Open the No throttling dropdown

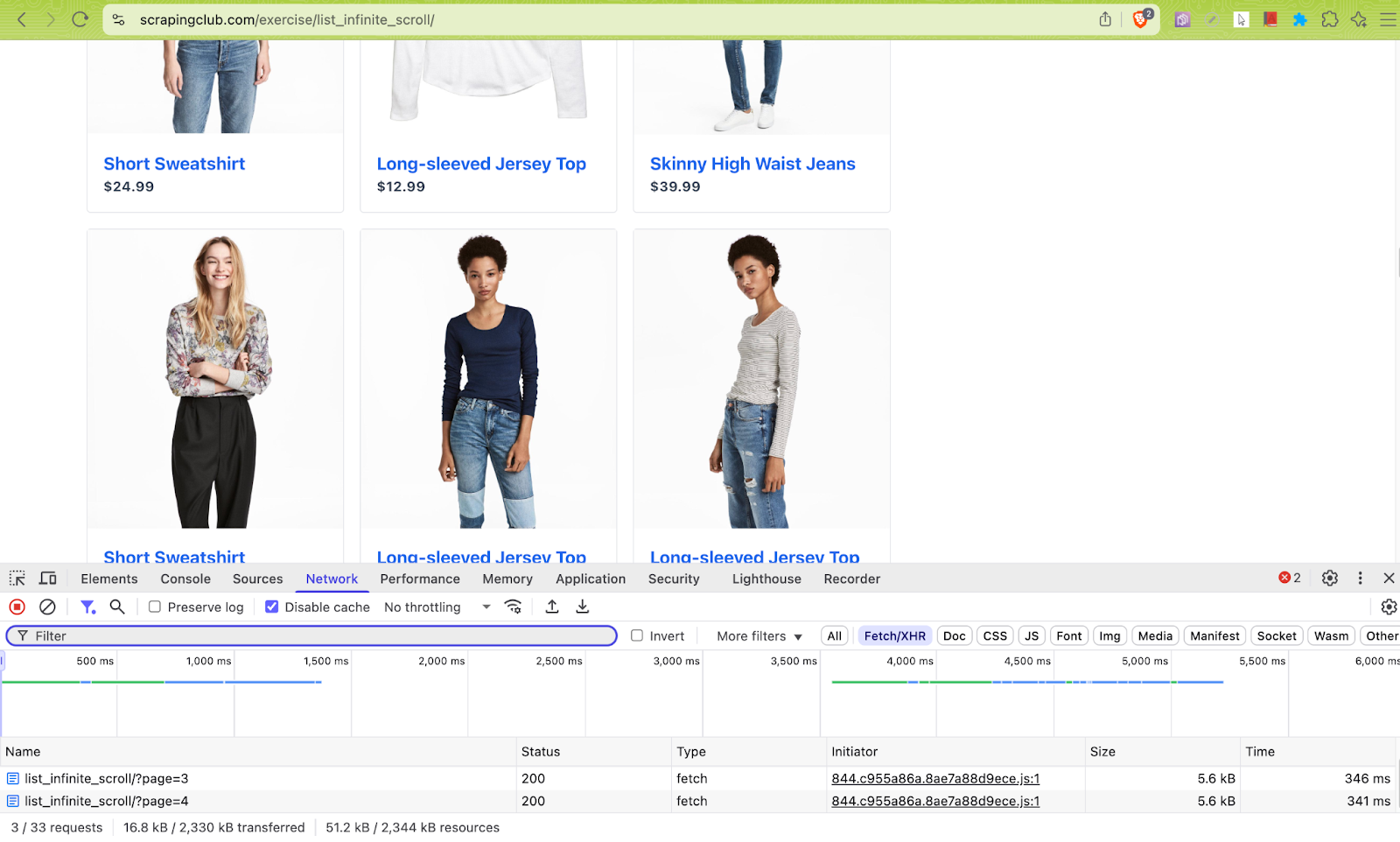pyautogui.click(x=435, y=607)
